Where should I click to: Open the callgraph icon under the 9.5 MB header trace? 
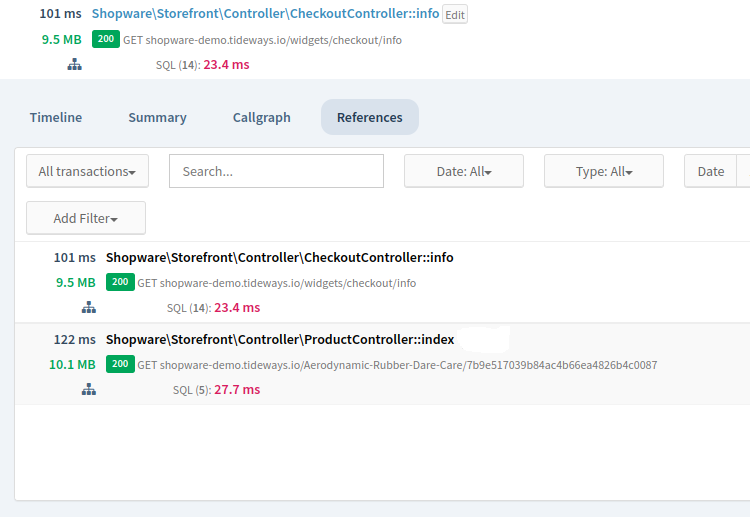click(74, 65)
